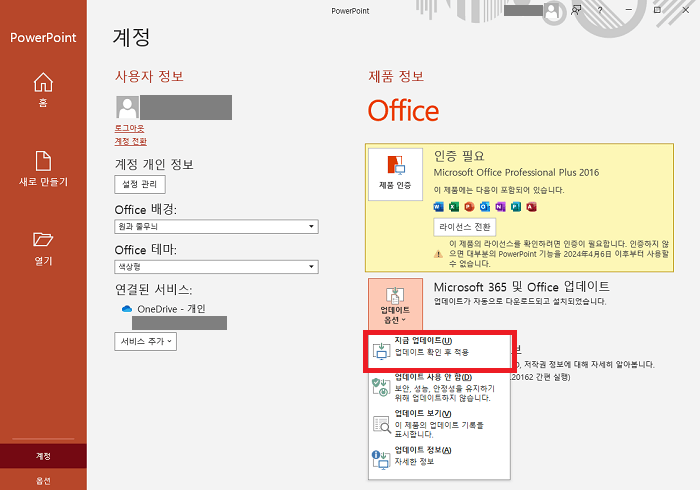The height and width of the screenshot is (490, 700).
Task: Open Help with the question mark
Action: 600,10
